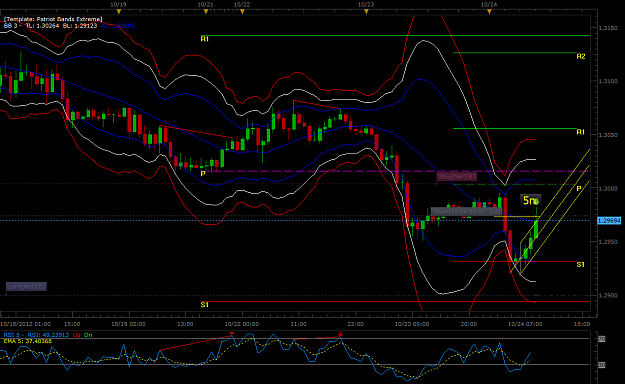Click the long green R1 label near 10/21
Viewport: 625px width, 384px height.
[x=204, y=39]
